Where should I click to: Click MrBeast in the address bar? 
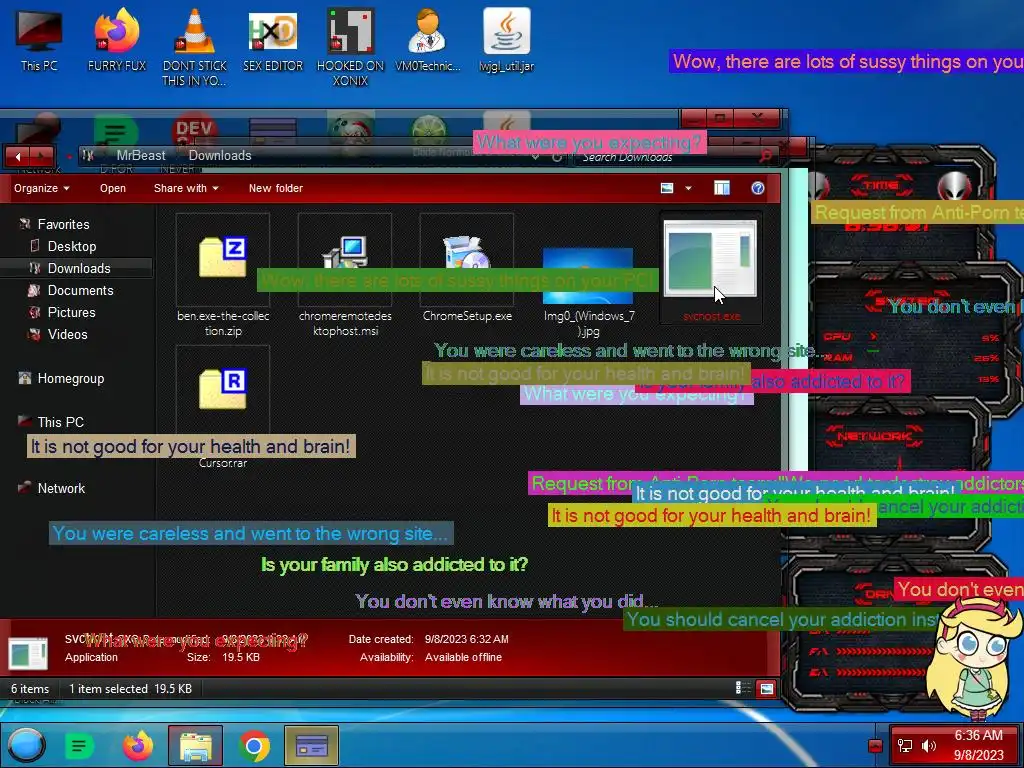[140, 155]
